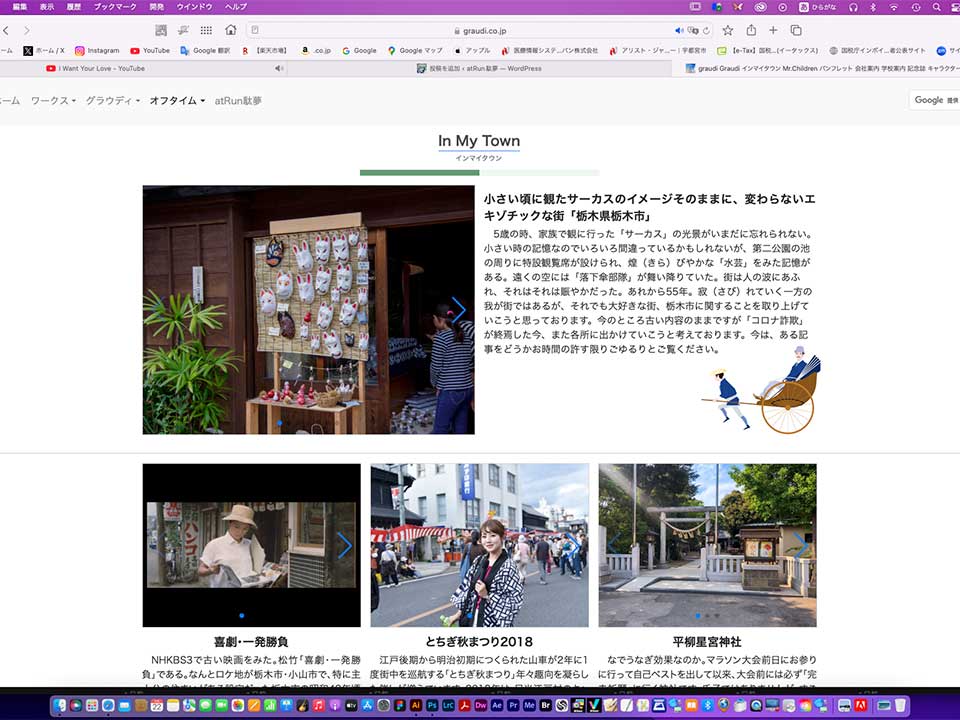Image resolution: width=960 pixels, height=720 pixels.
Task: Switch to the WordPress atRun駄夢 tab
Action: (480, 68)
